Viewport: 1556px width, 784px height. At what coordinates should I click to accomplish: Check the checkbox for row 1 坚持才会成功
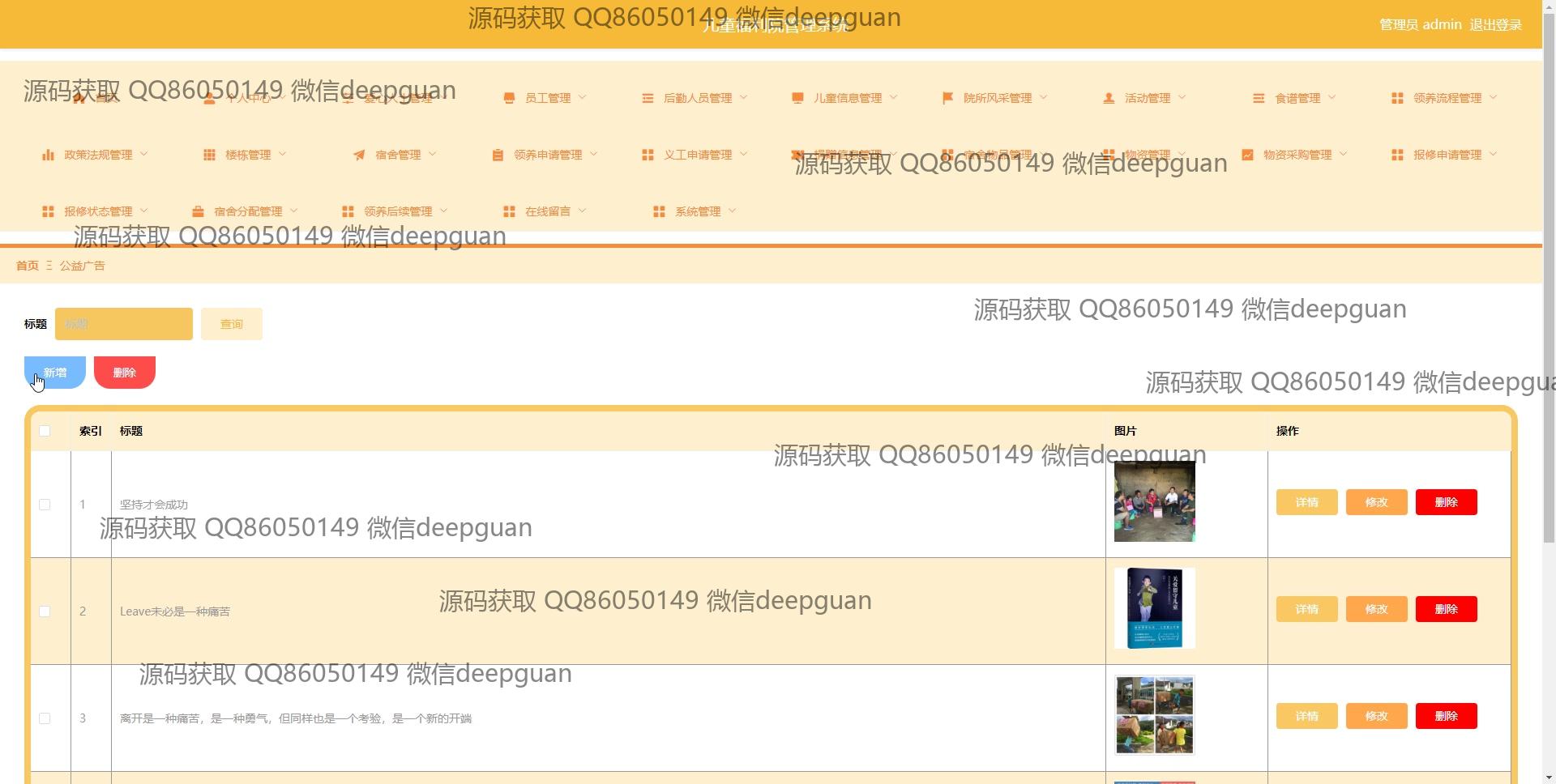pyautogui.click(x=45, y=505)
